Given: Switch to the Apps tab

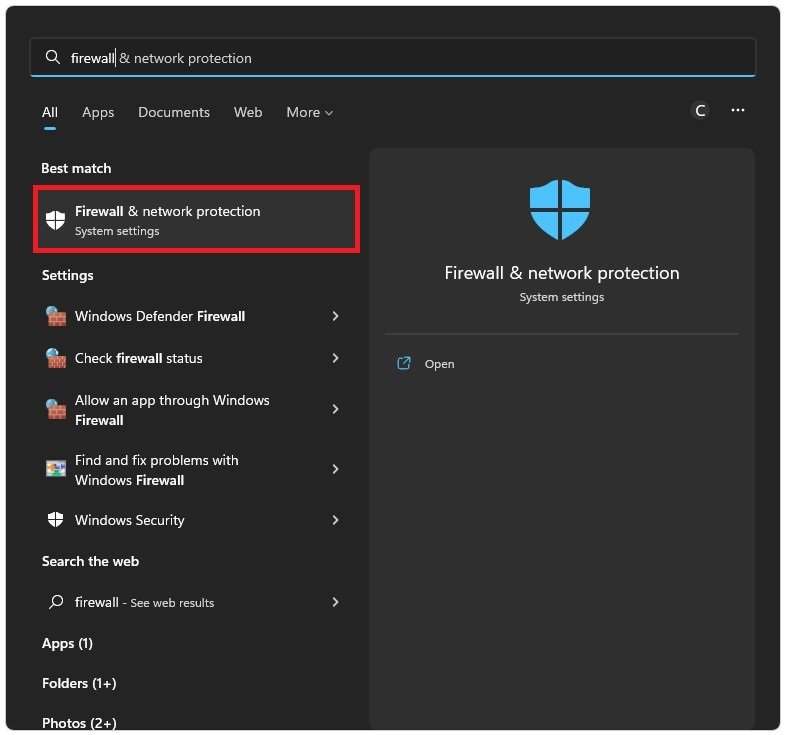Looking at the screenshot, I should (x=98, y=113).
